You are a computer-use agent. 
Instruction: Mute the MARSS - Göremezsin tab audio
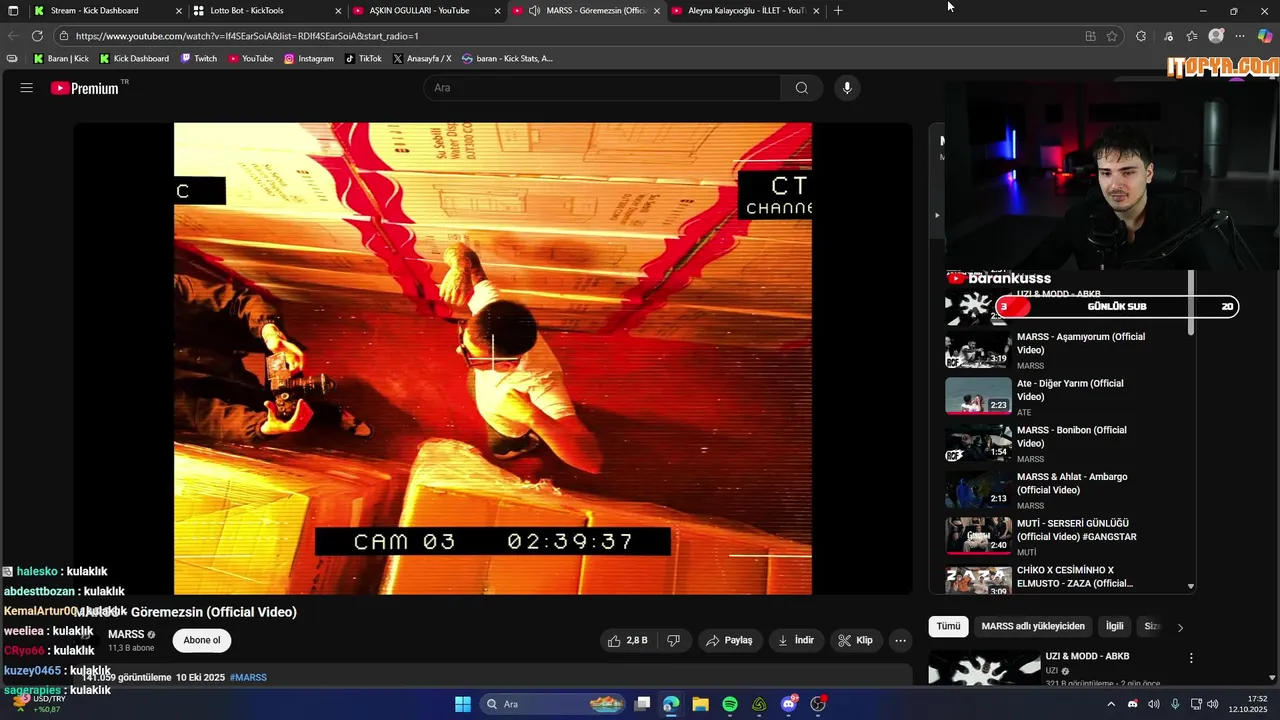535,11
